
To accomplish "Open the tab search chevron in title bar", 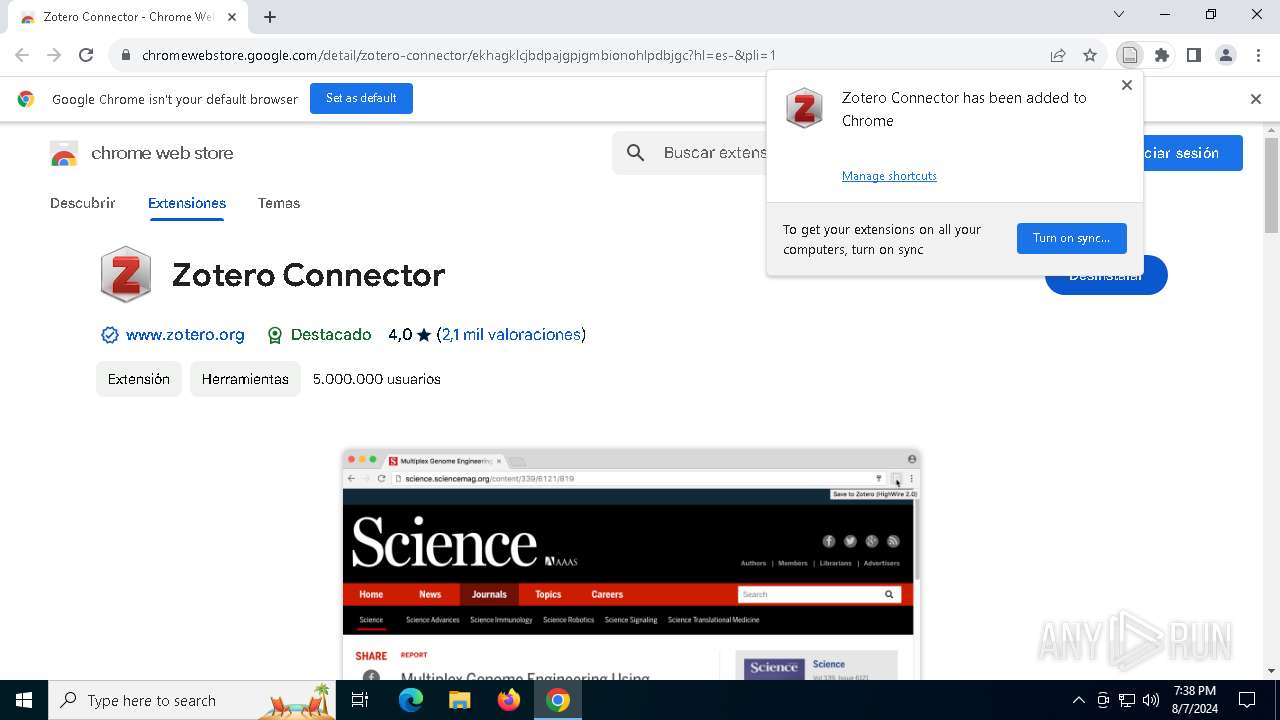I will pos(1119,14).
